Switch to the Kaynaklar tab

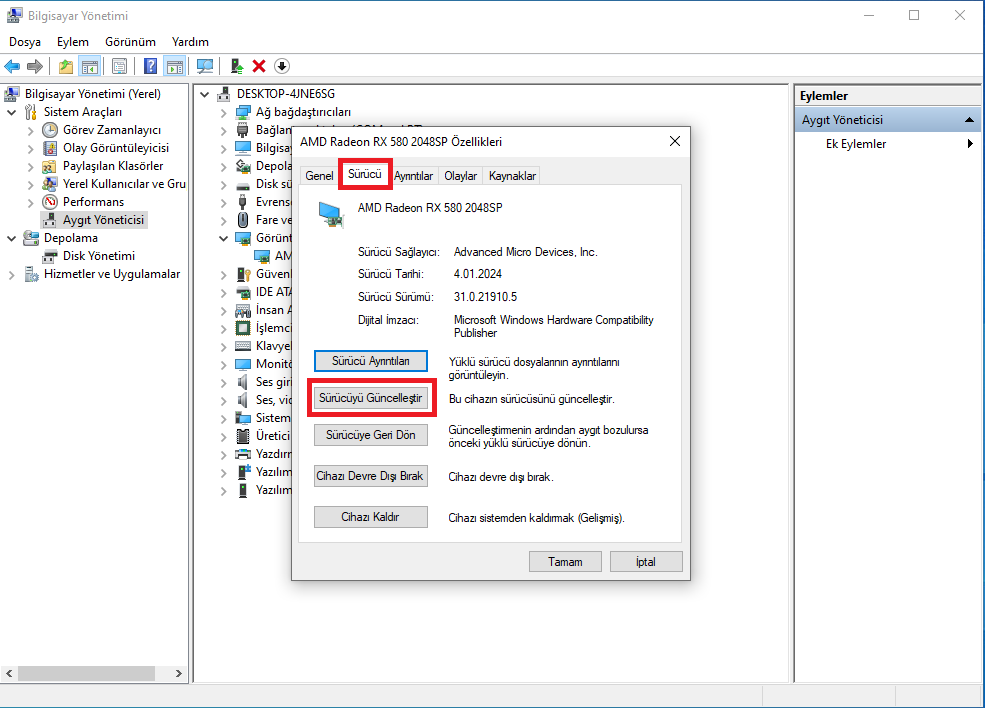pyautogui.click(x=512, y=176)
